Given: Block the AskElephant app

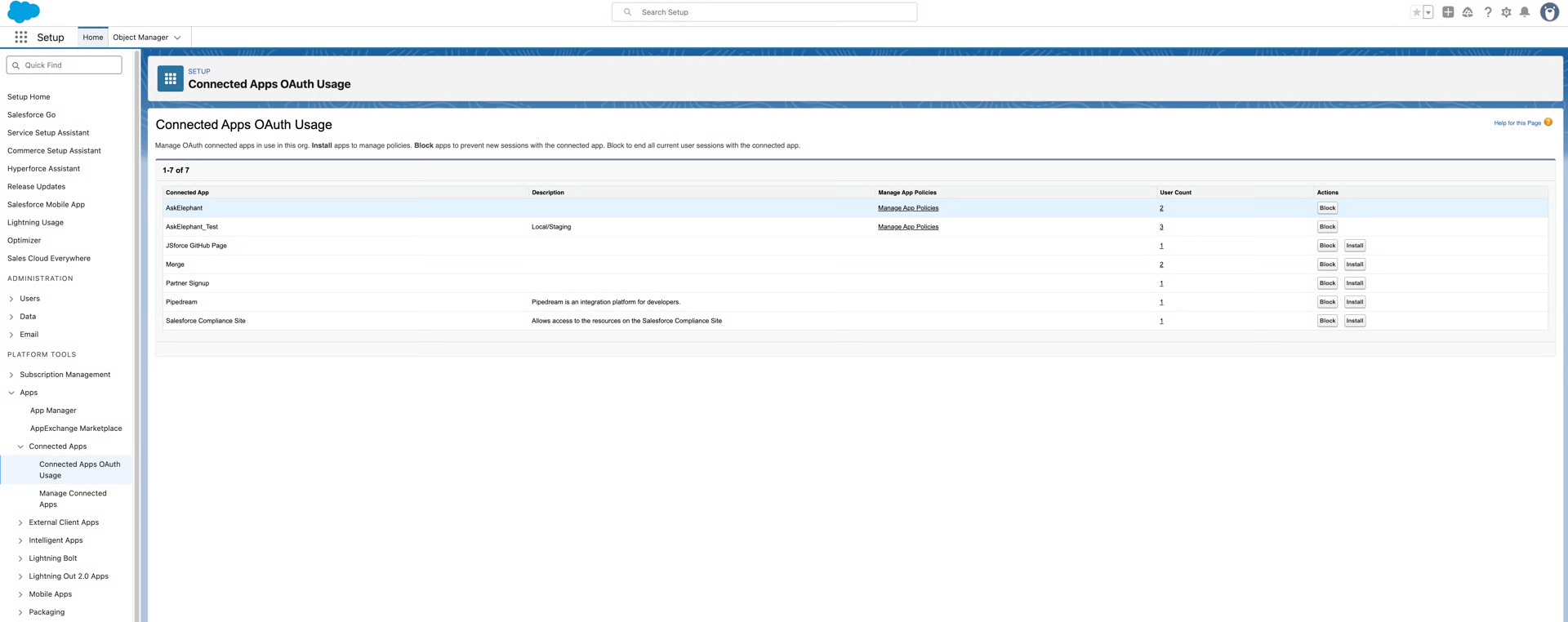Looking at the screenshot, I should point(1327,208).
